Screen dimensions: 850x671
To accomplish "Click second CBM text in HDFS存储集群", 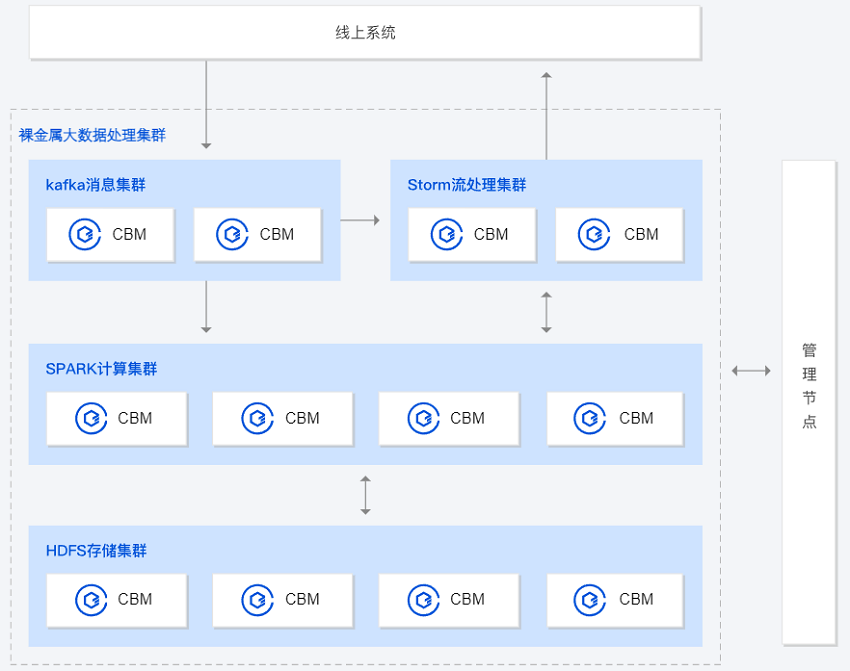I will 302,599.
